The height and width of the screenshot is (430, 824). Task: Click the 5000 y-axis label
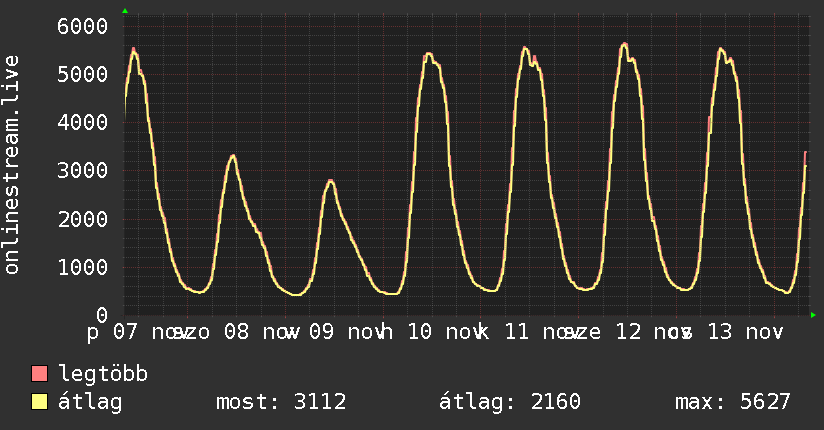click(x=81, y=74)
